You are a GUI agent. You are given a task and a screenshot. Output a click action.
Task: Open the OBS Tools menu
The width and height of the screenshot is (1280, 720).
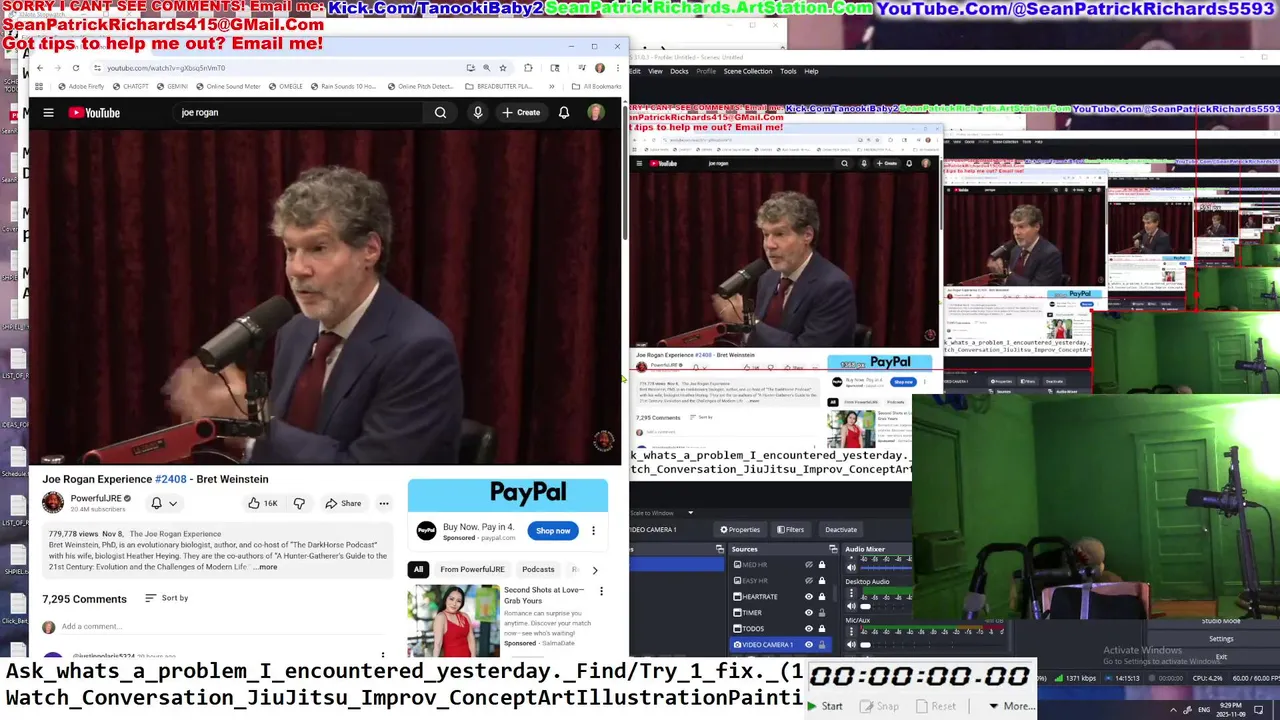(788, 71)
